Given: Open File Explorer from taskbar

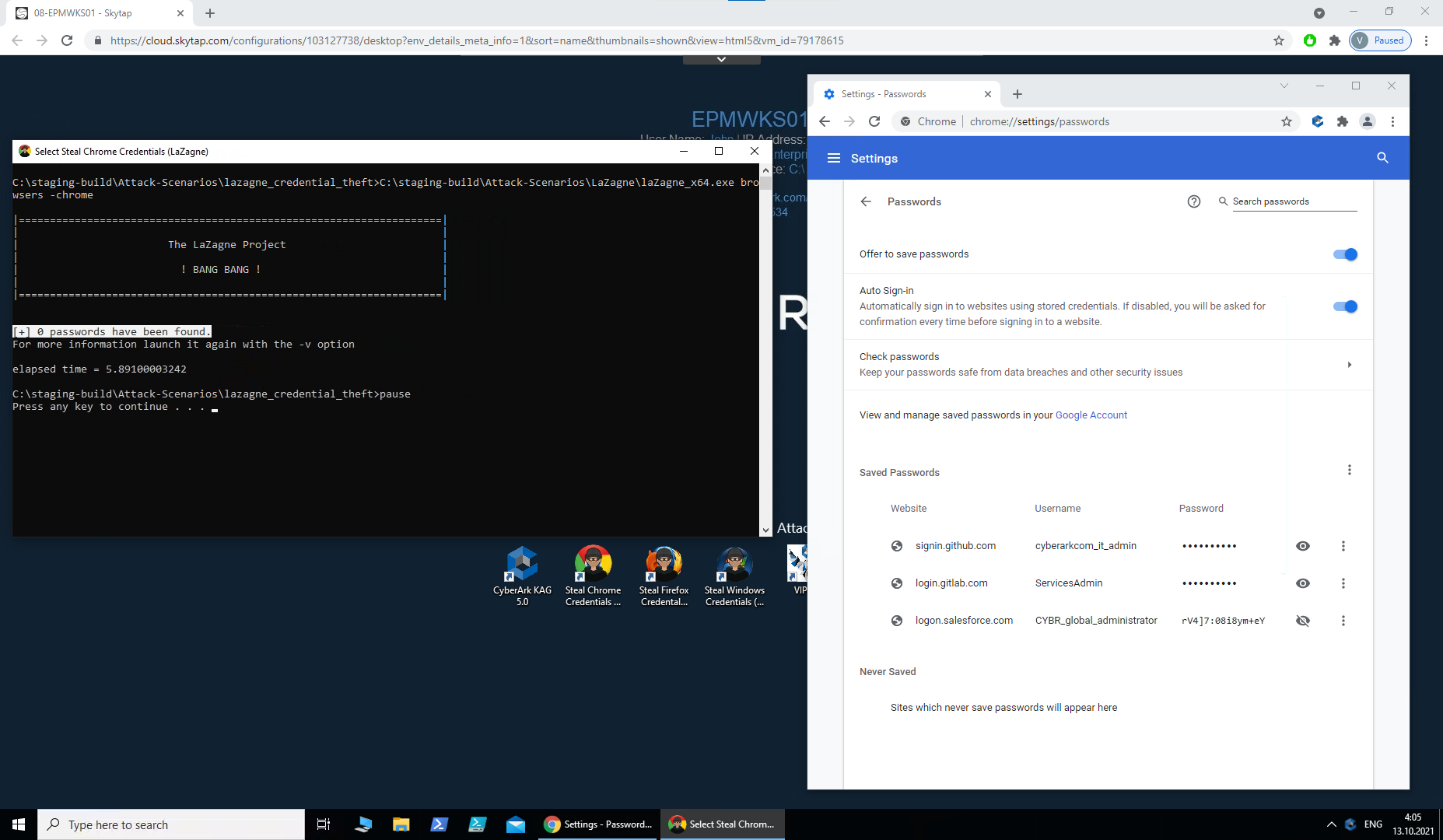Looking at the screenshot, I should pos(401,824).
